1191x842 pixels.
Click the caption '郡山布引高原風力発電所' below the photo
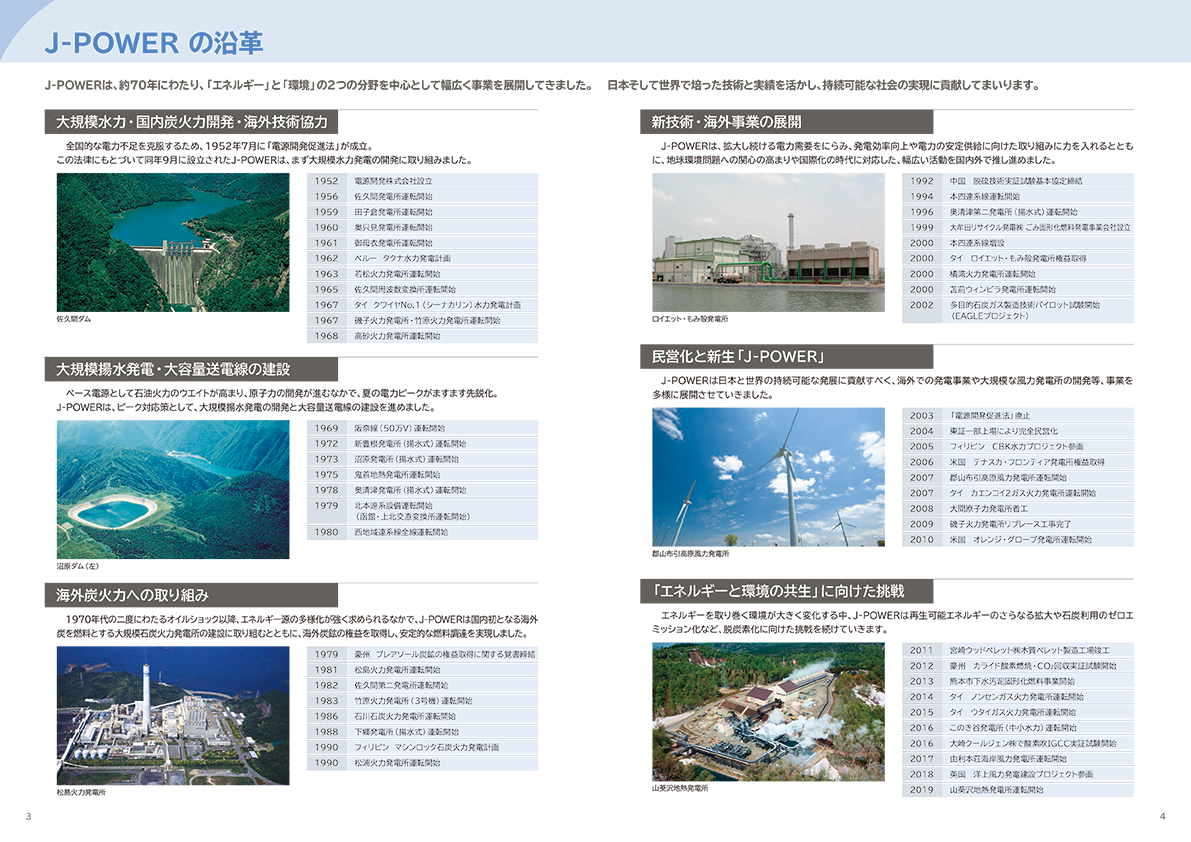coord(690,554)
